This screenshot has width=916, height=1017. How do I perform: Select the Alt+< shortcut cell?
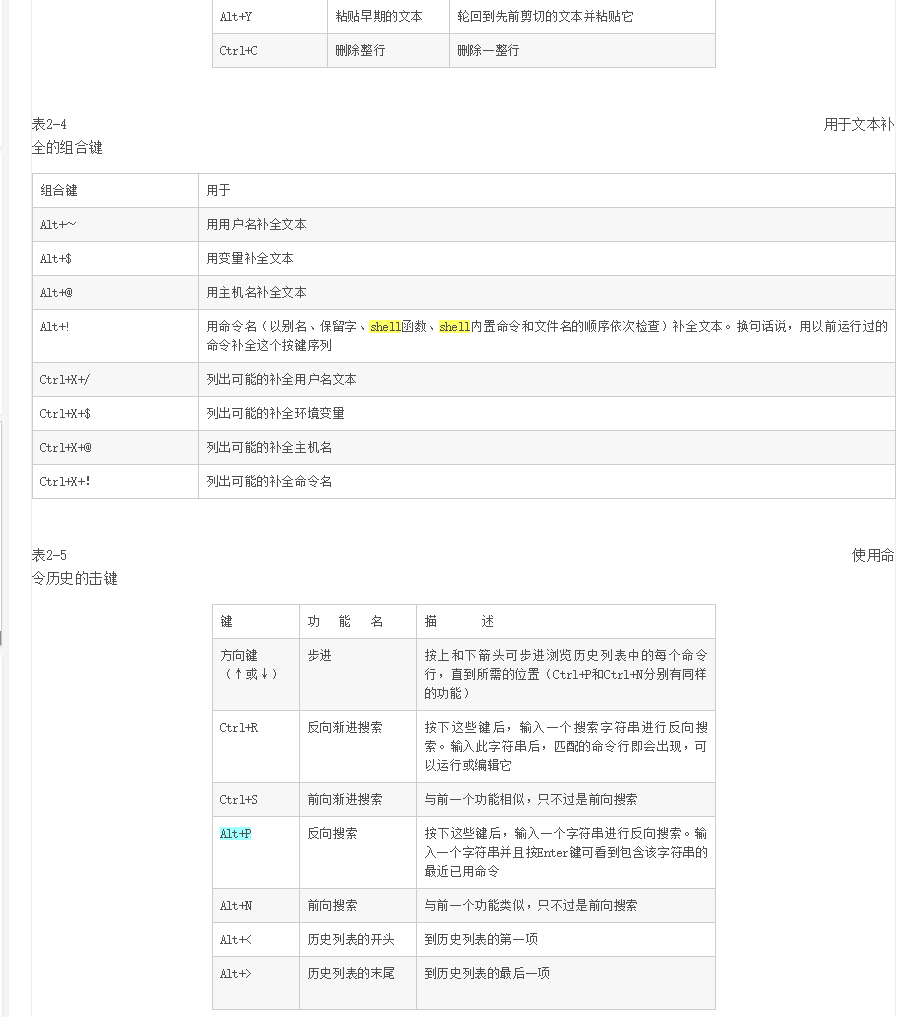(256, 939)
